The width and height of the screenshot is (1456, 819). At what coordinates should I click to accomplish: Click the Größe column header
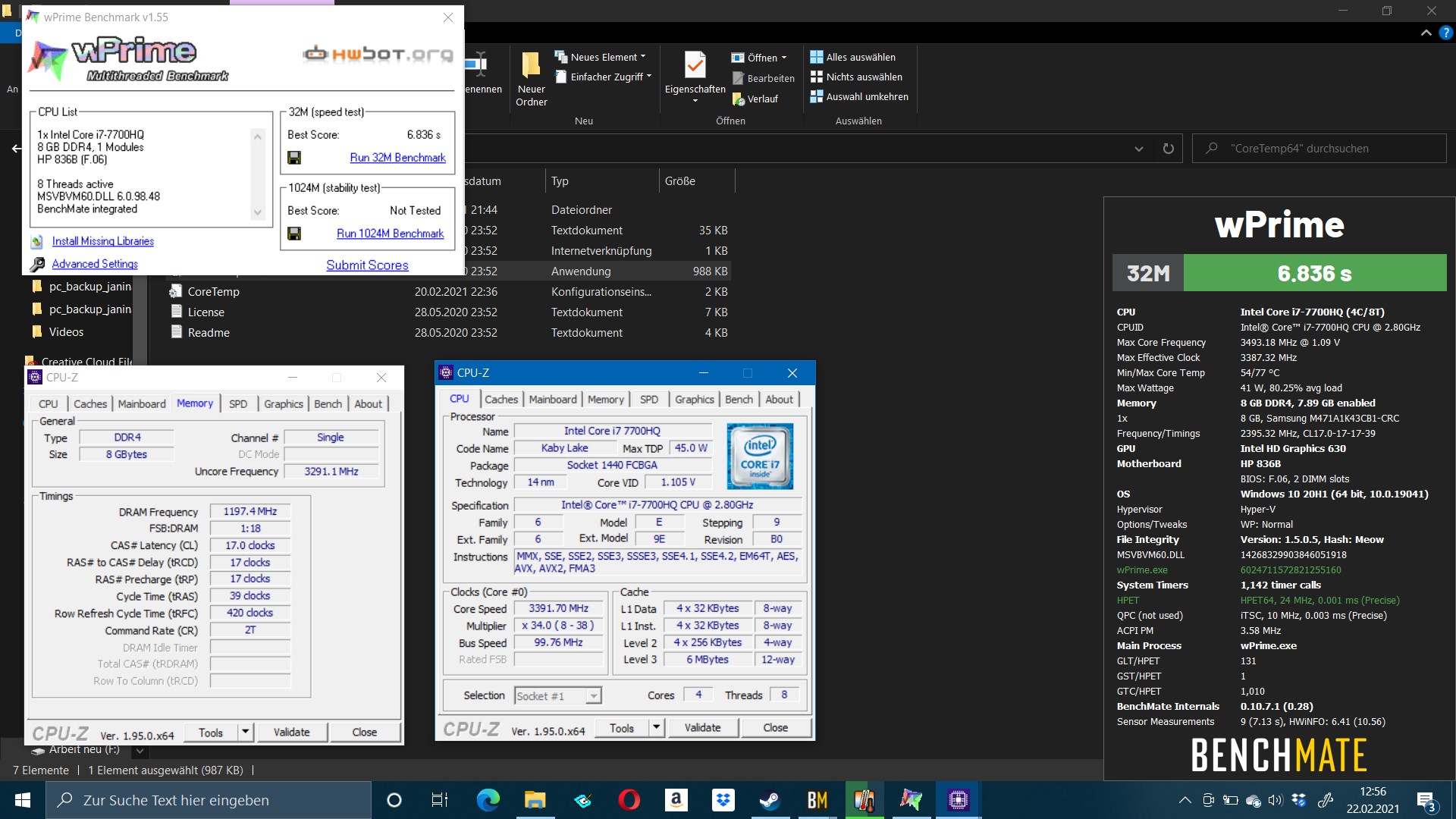pos(696,181)
